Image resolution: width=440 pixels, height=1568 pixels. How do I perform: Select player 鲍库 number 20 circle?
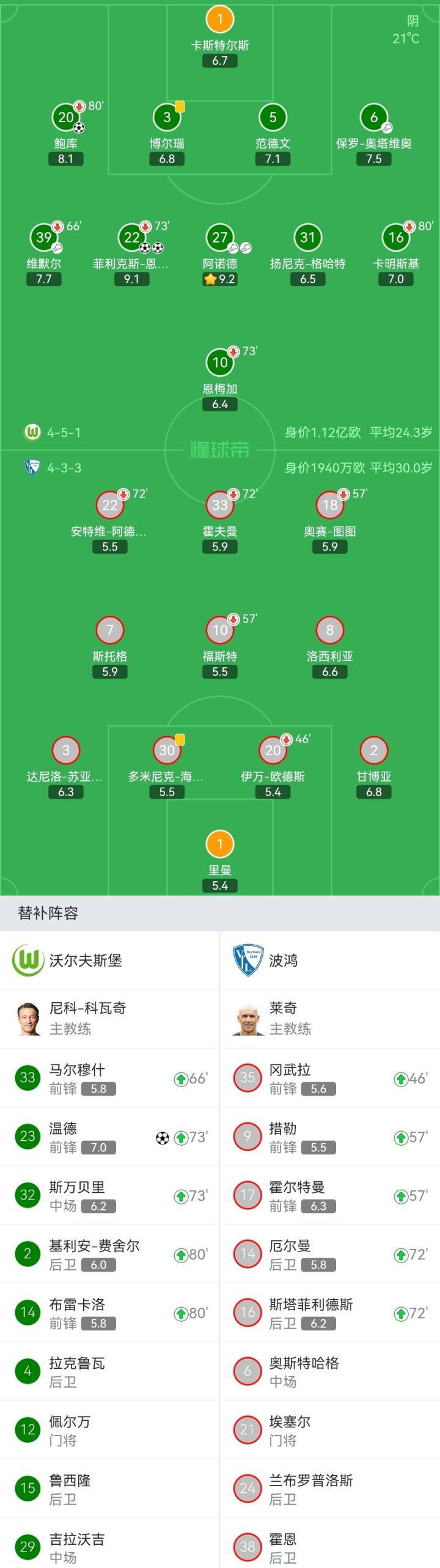[x=66, y=117]
